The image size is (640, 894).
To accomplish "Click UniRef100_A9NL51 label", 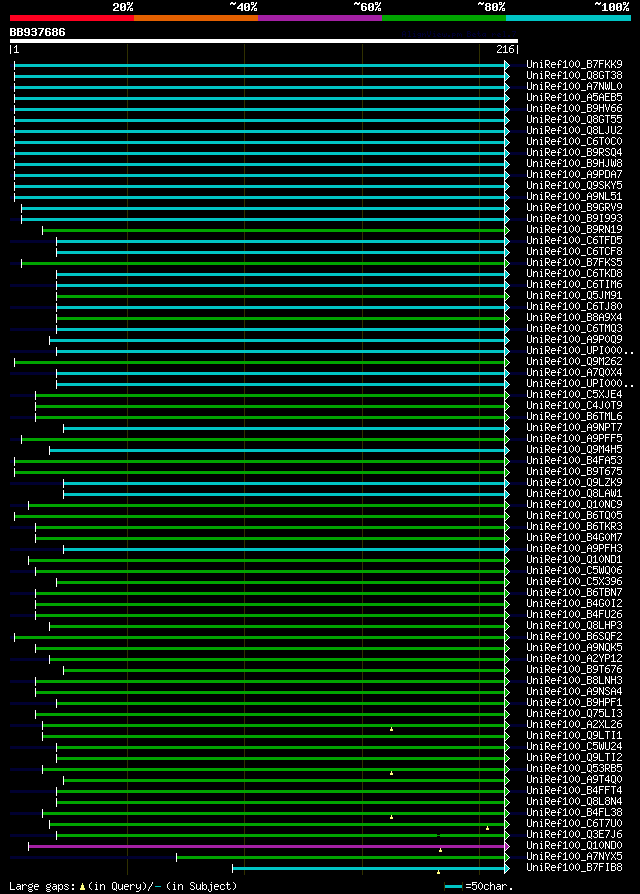I will 574,196.
